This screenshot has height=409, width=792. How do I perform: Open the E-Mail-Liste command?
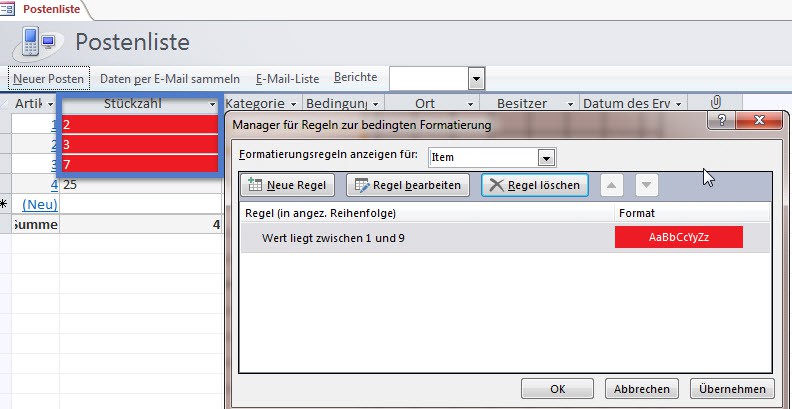pyautogui.click(x=287, y=78)
